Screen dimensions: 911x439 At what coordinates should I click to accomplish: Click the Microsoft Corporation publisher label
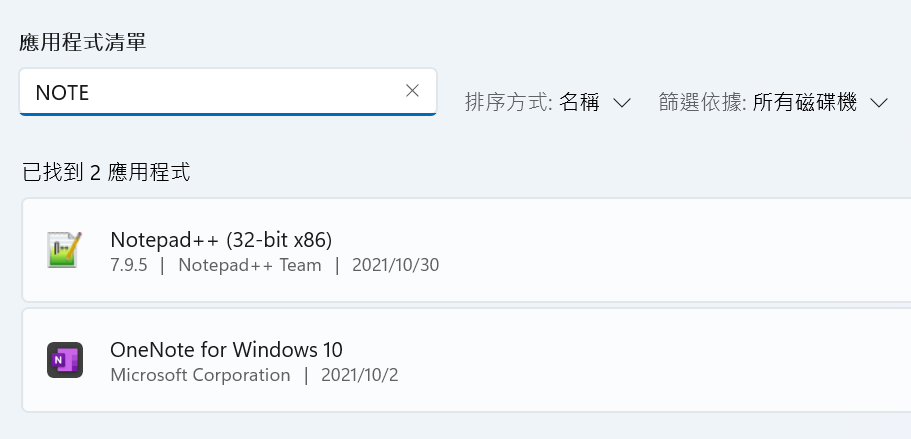200,375
